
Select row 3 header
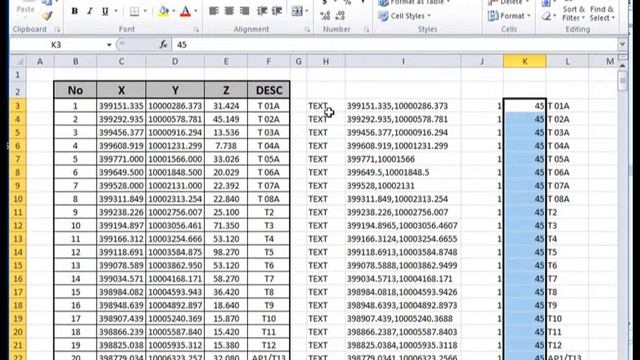point(18,106)
